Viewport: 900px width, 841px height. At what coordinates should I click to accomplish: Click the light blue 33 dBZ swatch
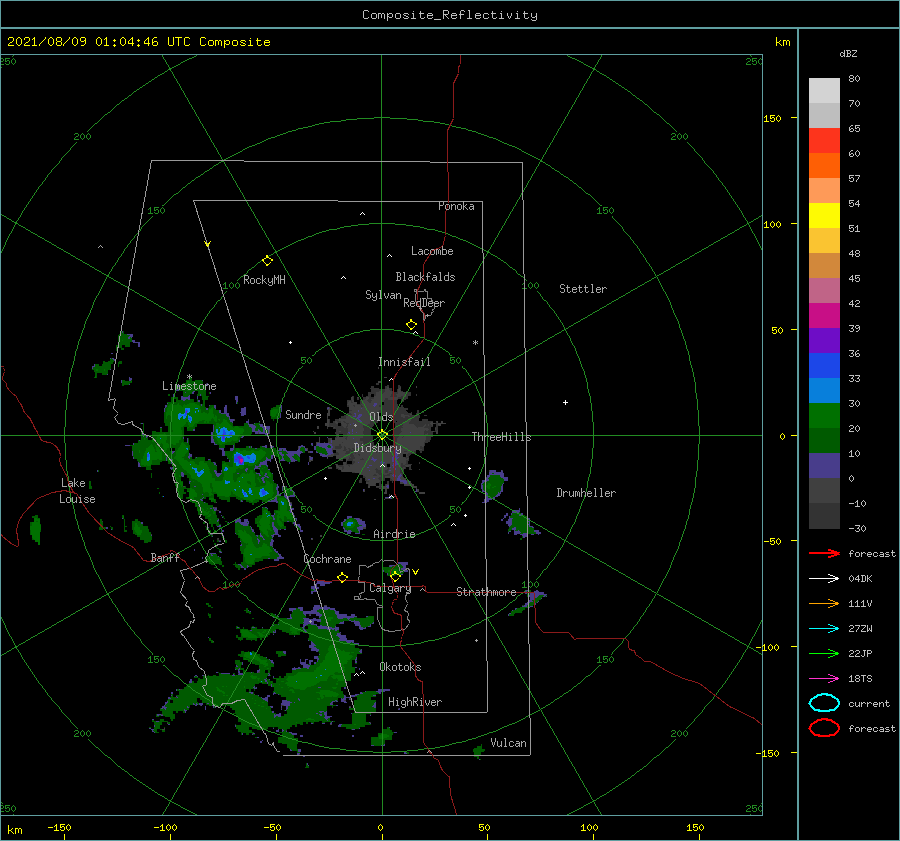coord(824,390)
